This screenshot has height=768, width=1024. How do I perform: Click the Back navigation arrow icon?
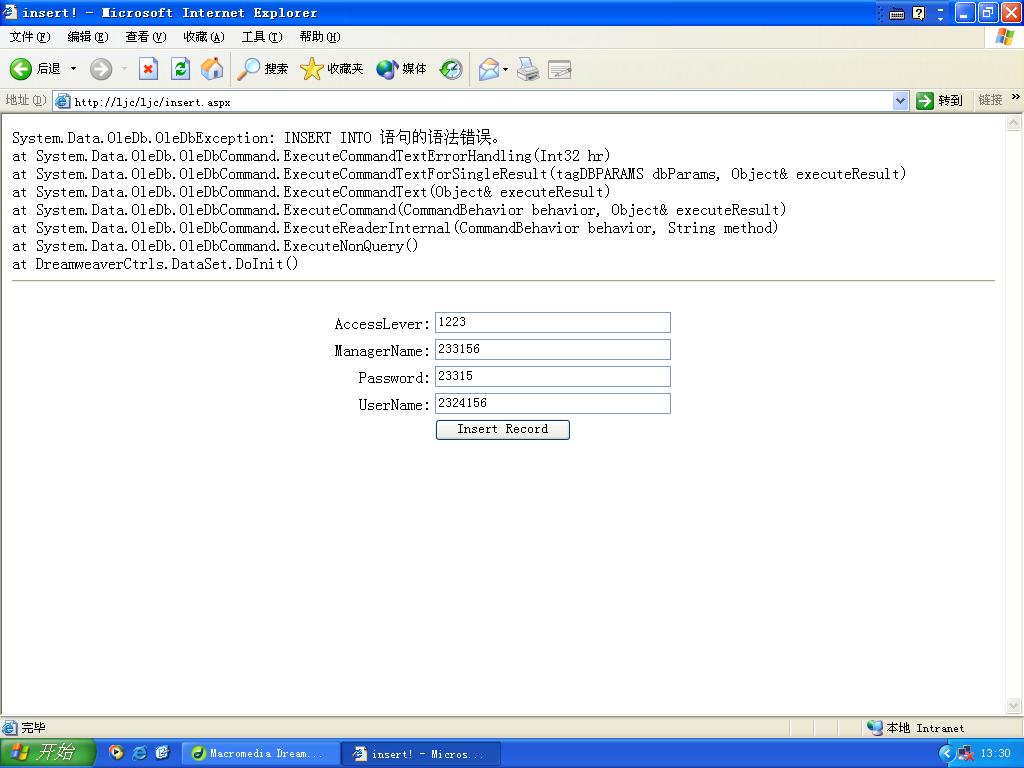pos(21,69)
